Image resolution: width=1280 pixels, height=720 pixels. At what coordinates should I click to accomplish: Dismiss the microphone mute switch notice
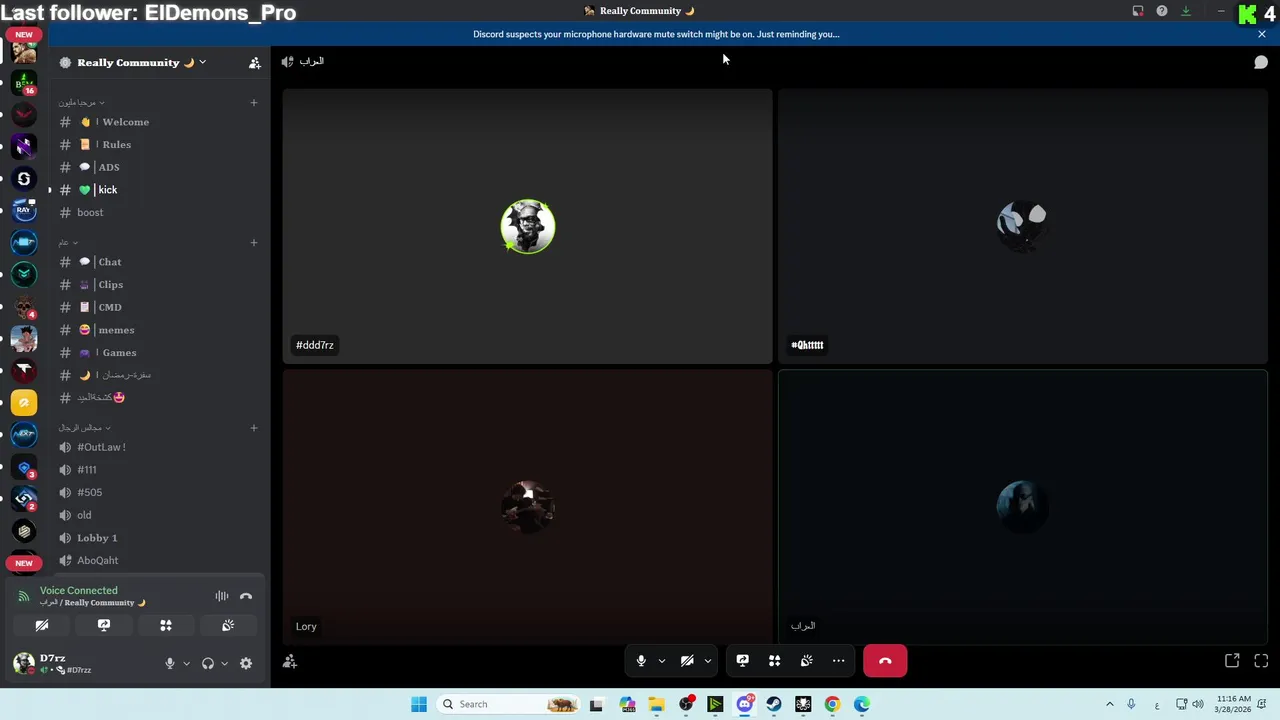coord(1262,34)
